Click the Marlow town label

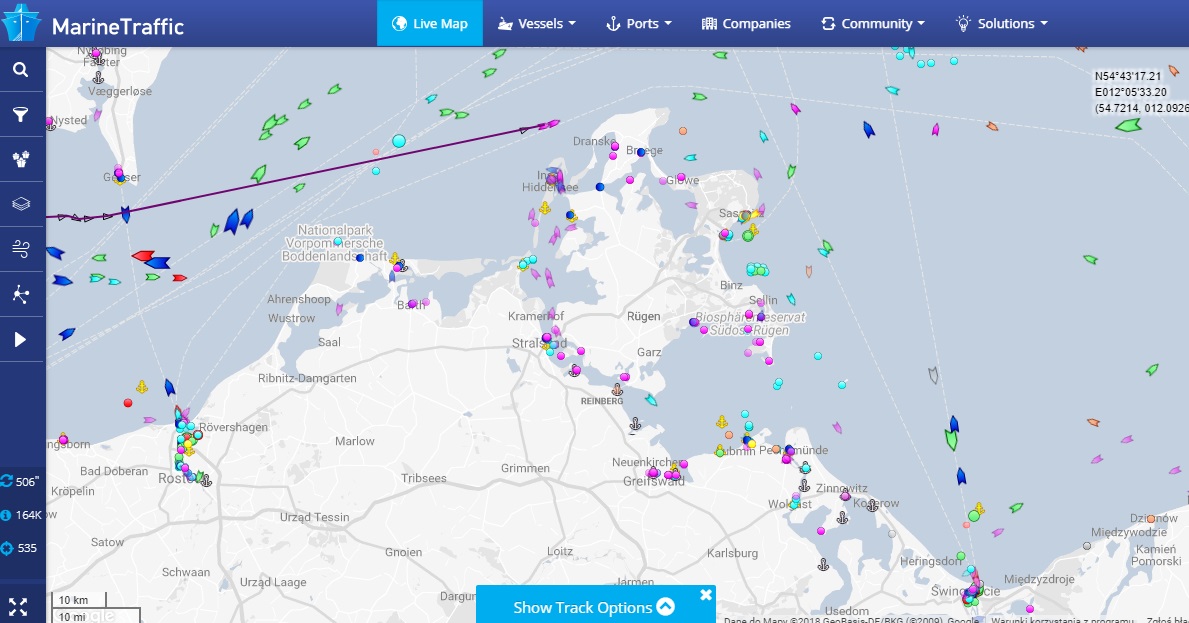click(355, 441)
